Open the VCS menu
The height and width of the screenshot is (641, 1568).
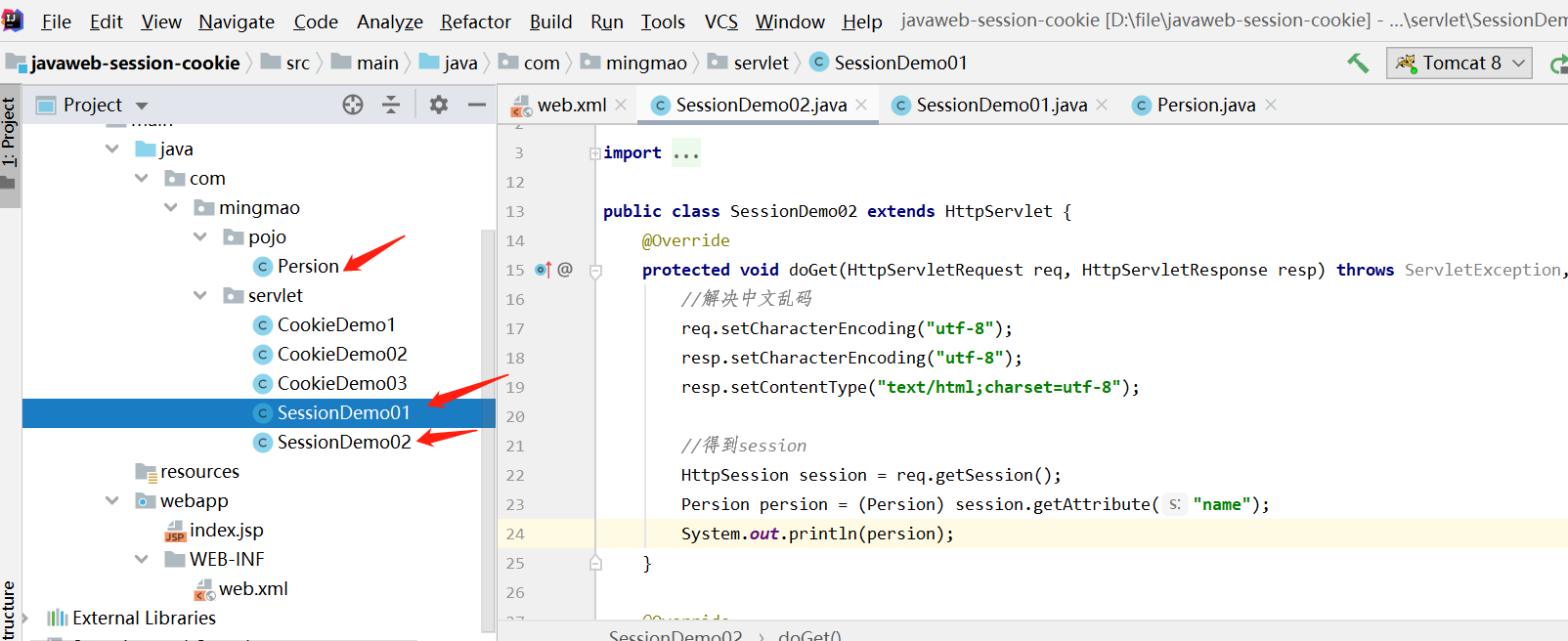pos(721,21)
